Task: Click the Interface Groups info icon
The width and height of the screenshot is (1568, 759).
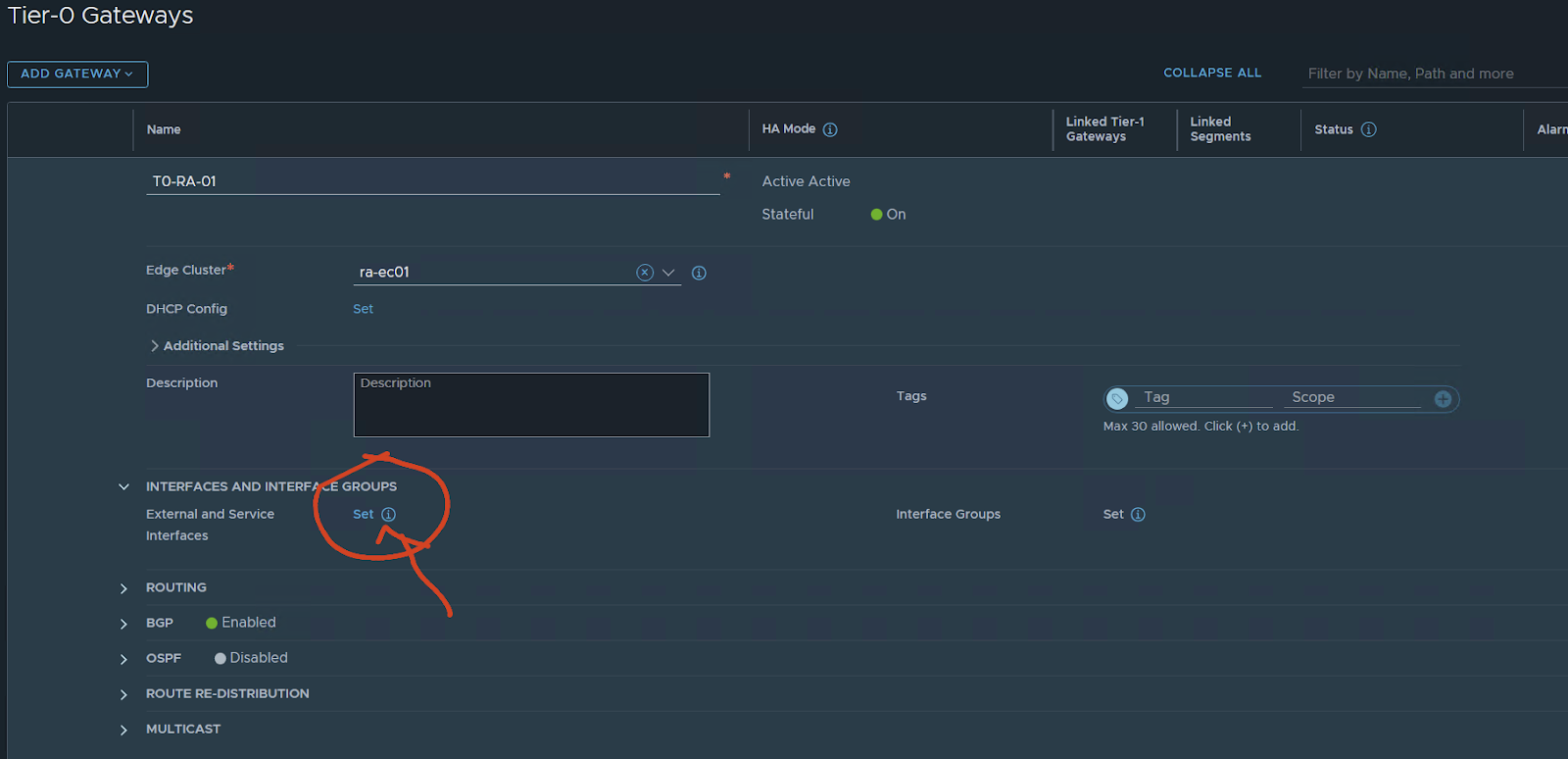Action: (1138, 515)
